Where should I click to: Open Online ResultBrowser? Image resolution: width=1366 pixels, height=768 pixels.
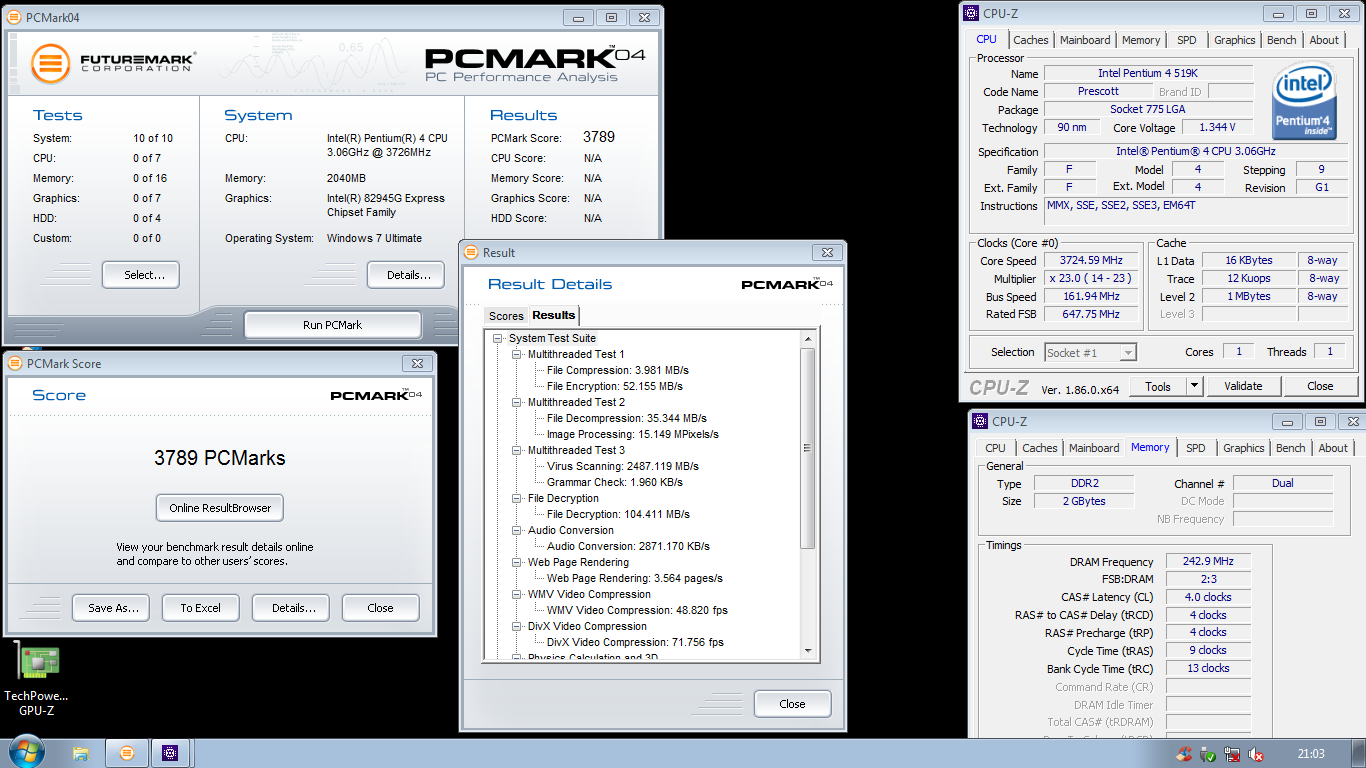tap(220, 508)
